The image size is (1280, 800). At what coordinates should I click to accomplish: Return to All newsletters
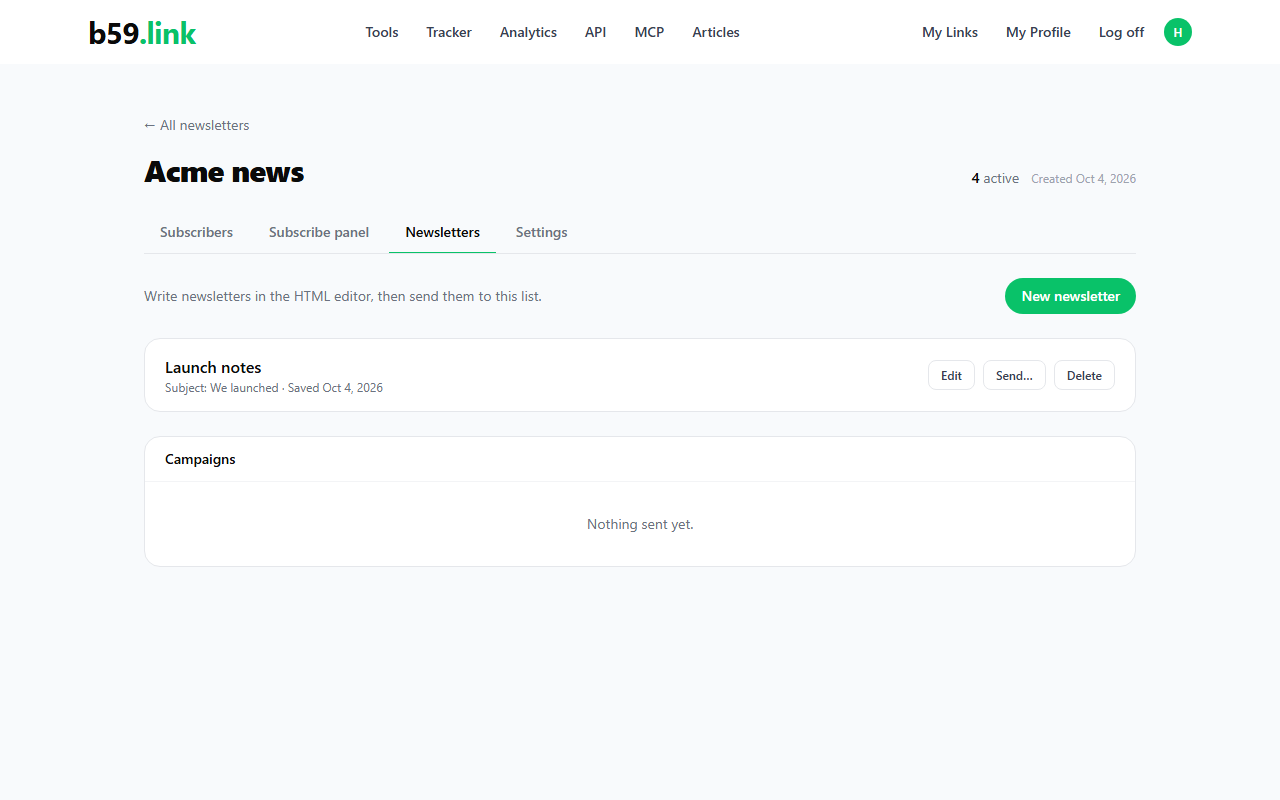197,125
